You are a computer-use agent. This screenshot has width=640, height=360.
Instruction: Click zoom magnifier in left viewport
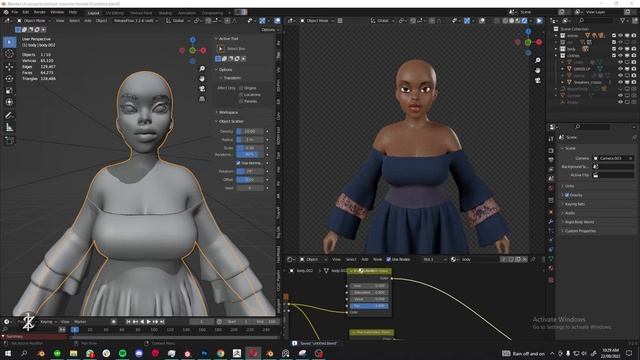[x=202, y=69]
